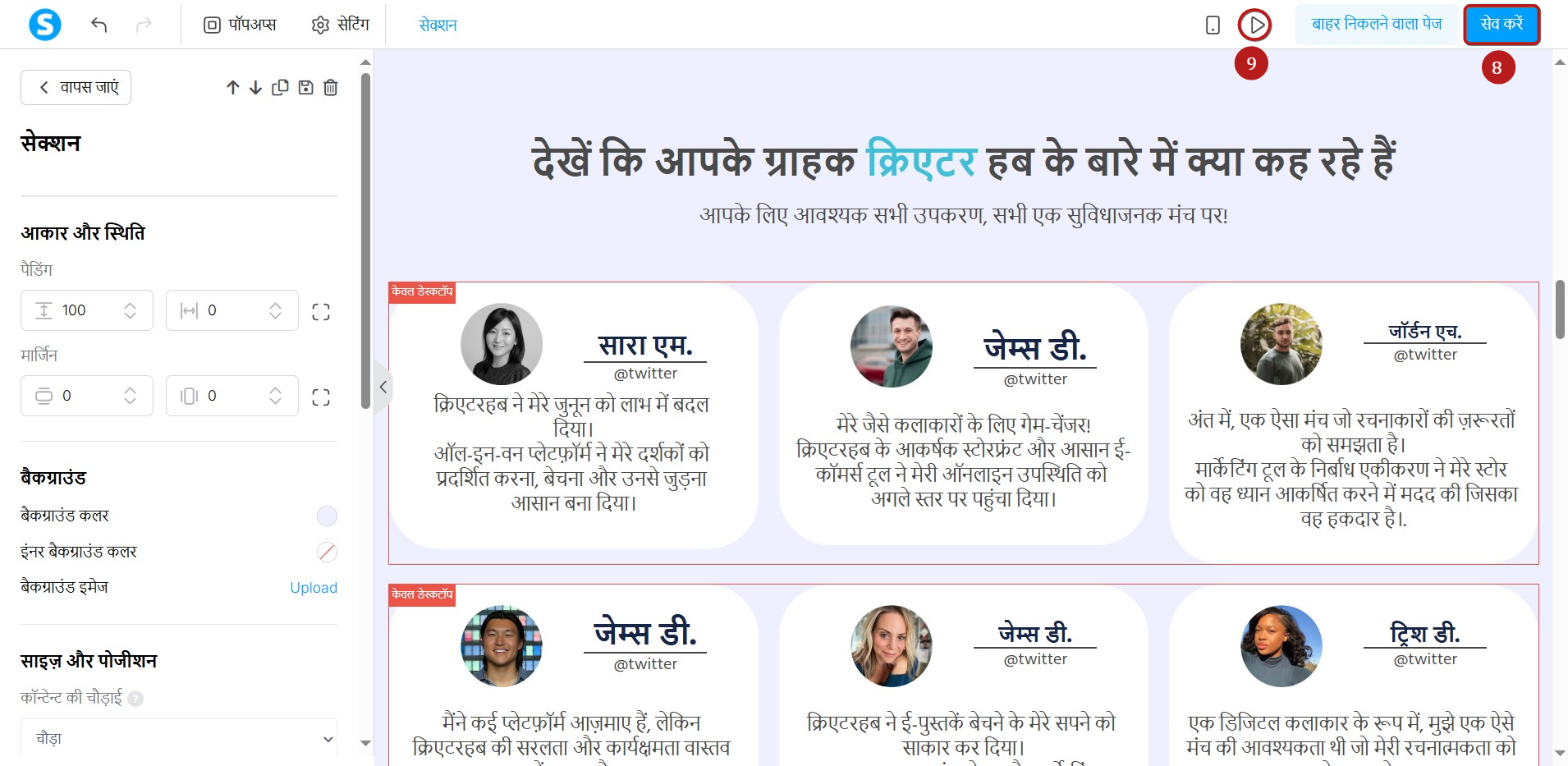This screenshot has height=766, width=1568.
Task: Click the blue S logo icon
Action: (x=45, y=25)
